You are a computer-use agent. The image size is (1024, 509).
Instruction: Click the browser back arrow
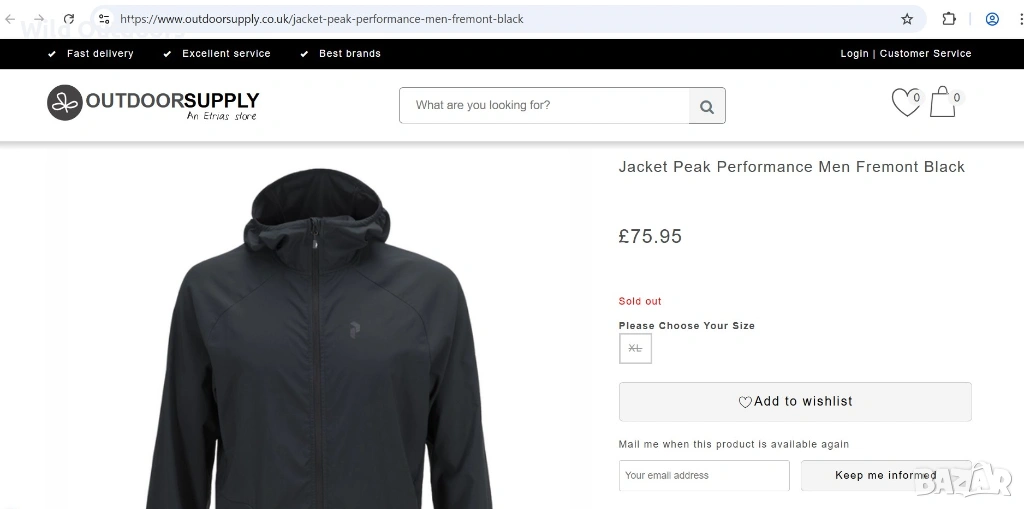(10, 19)
